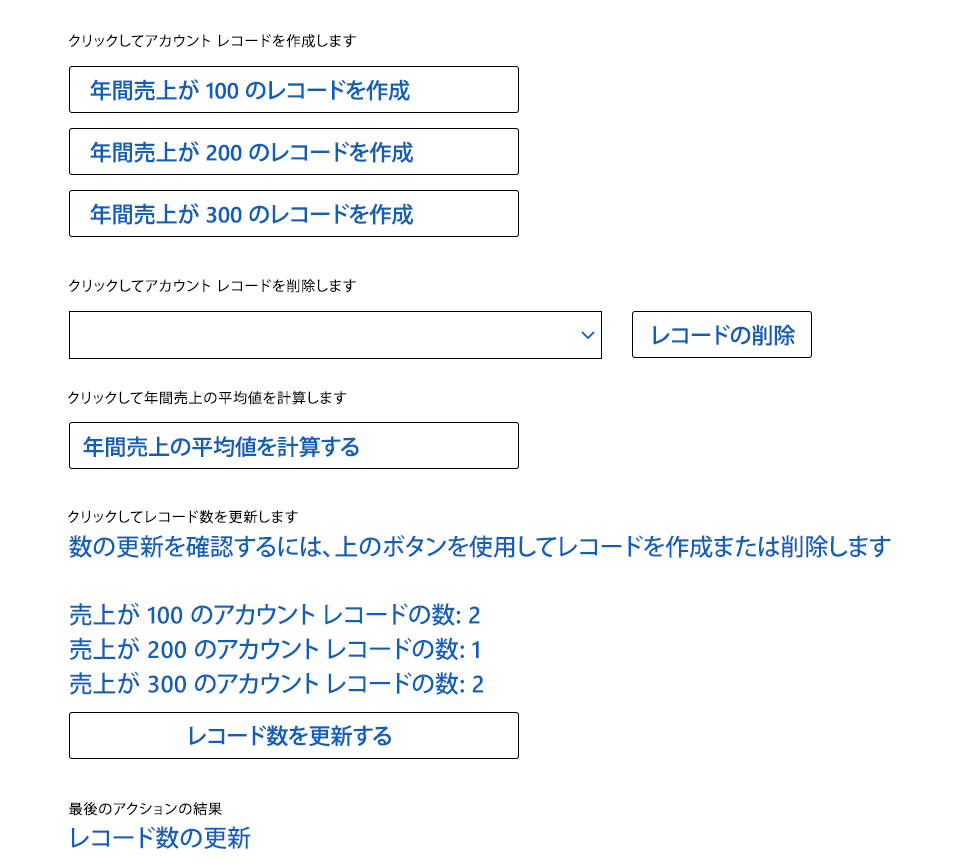Click the レコード数を更新する button
Viewport: 976px width, 868px height.
tap(293, 735)
